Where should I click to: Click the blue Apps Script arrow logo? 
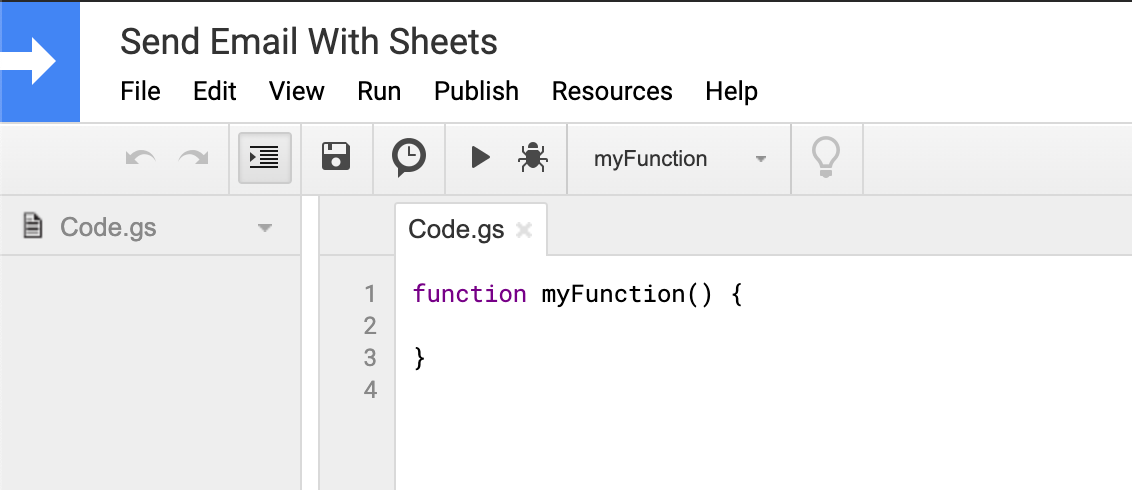pos(40,61)
